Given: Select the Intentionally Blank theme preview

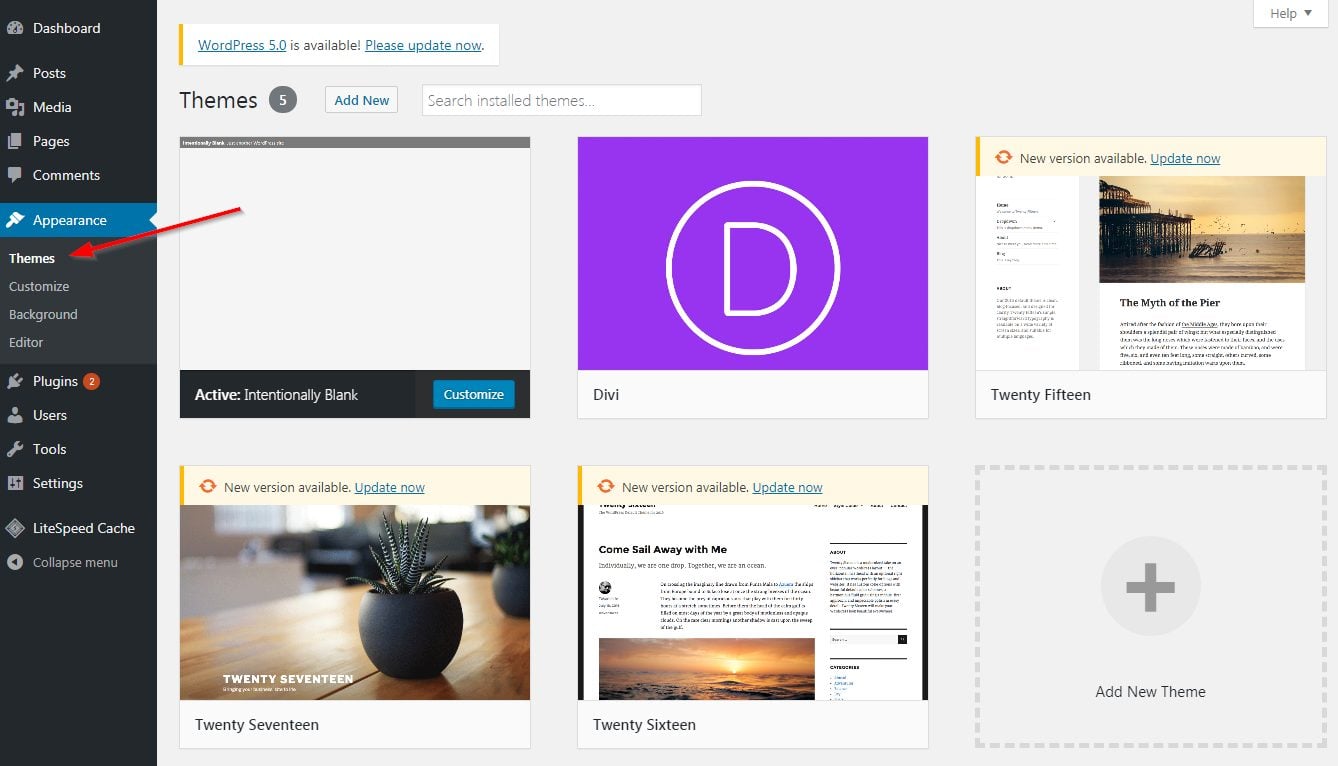Looking at the screenshot, I should pyautogui.click(x=355, y=254).
